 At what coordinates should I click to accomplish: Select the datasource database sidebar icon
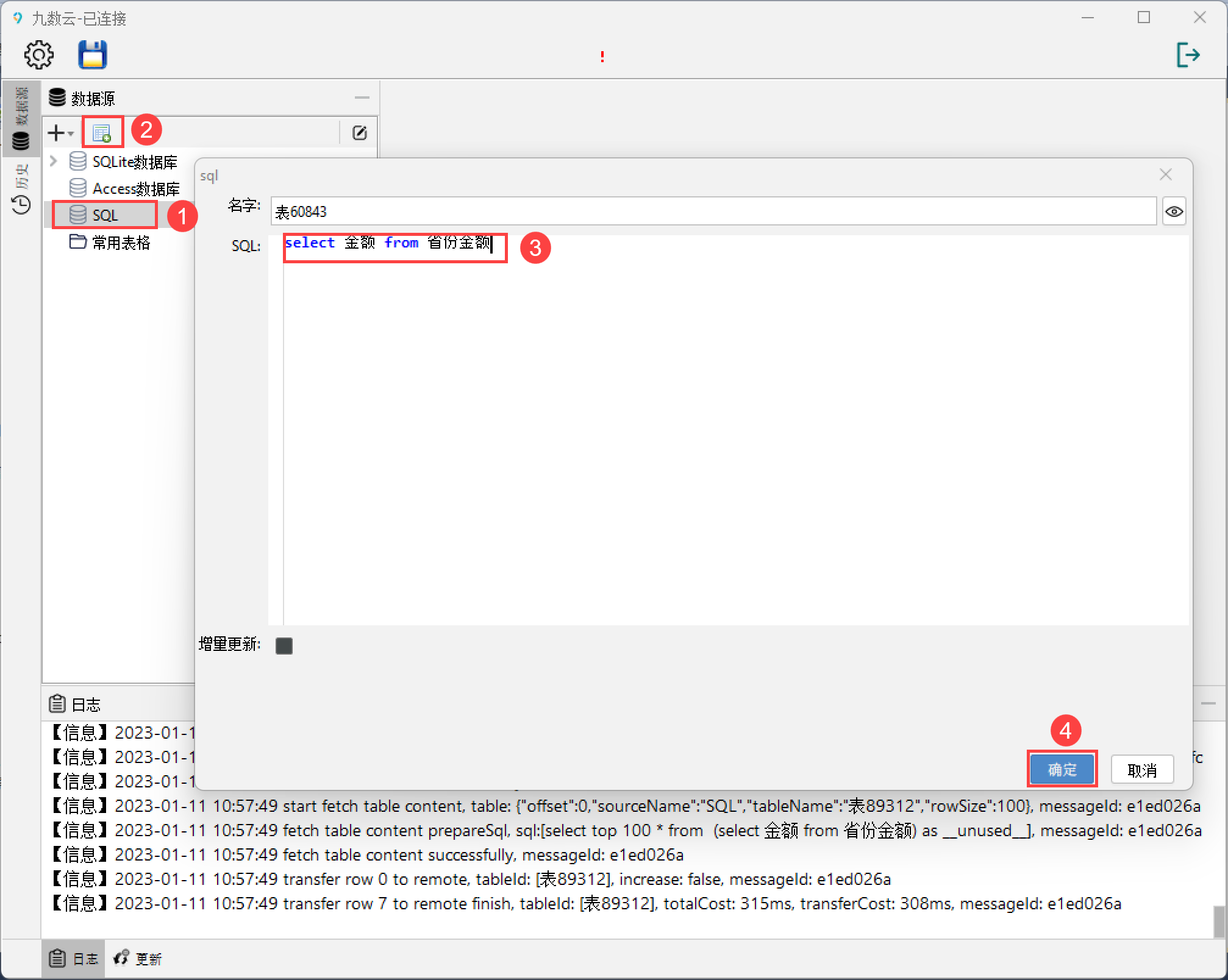[x=21, y=141]
